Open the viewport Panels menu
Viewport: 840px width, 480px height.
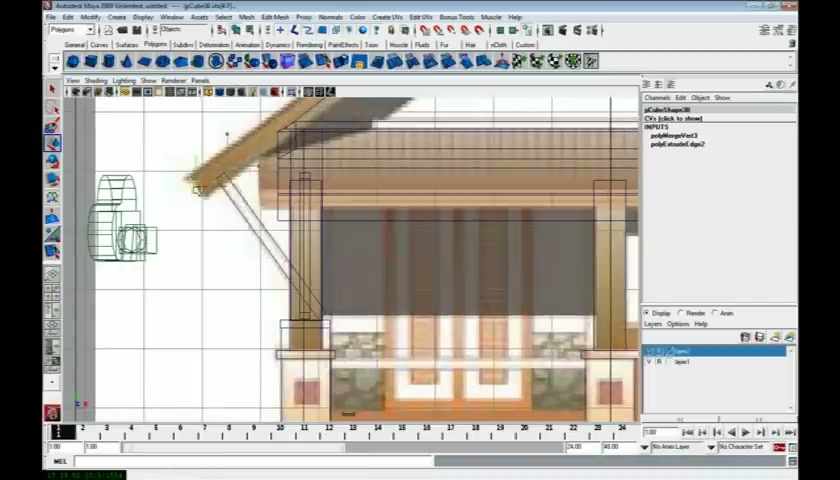coord(200,81)
